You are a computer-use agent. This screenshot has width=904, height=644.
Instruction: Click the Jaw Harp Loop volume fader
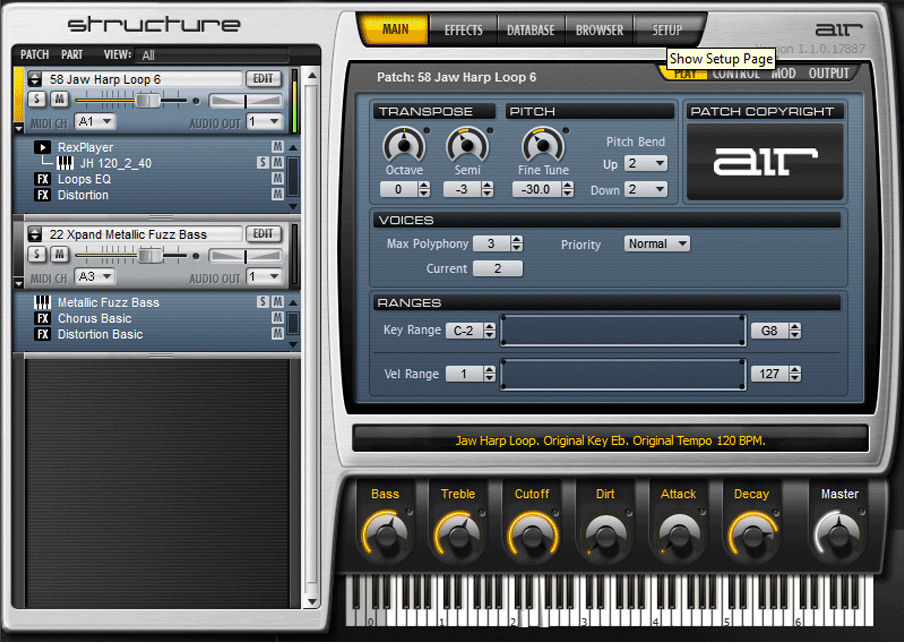pos(148,100)
